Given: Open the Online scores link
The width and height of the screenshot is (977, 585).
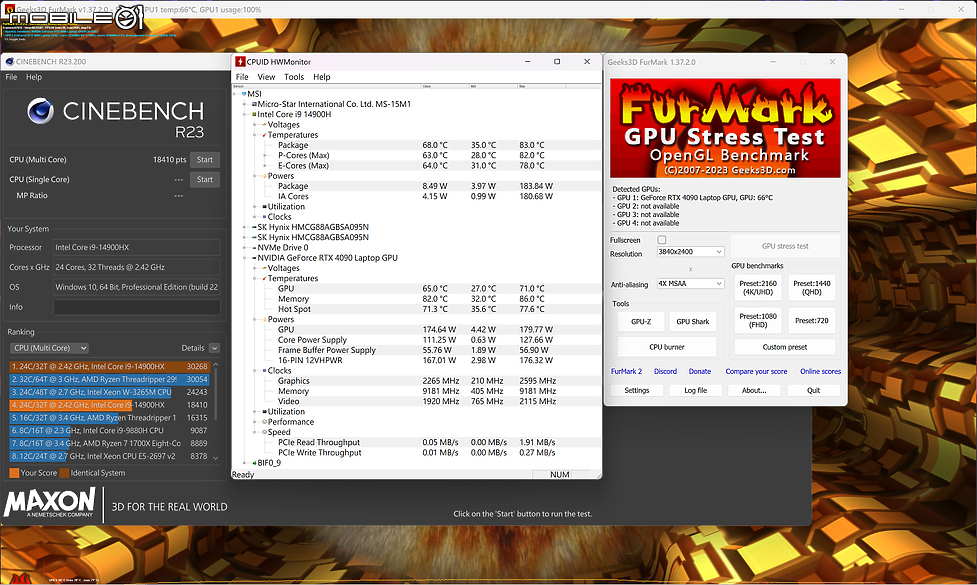Looking at the screenshot, I should [x=820, y=371].
